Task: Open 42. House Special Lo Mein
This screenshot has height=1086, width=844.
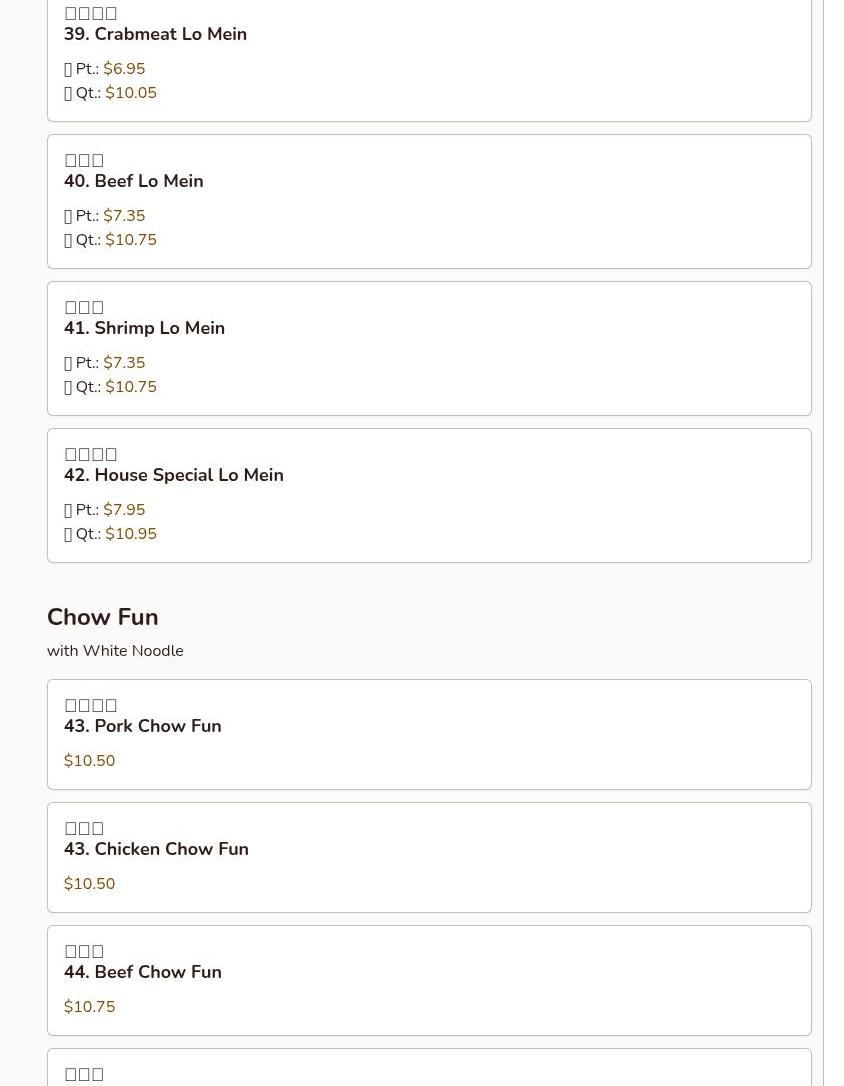Action: 173,475
